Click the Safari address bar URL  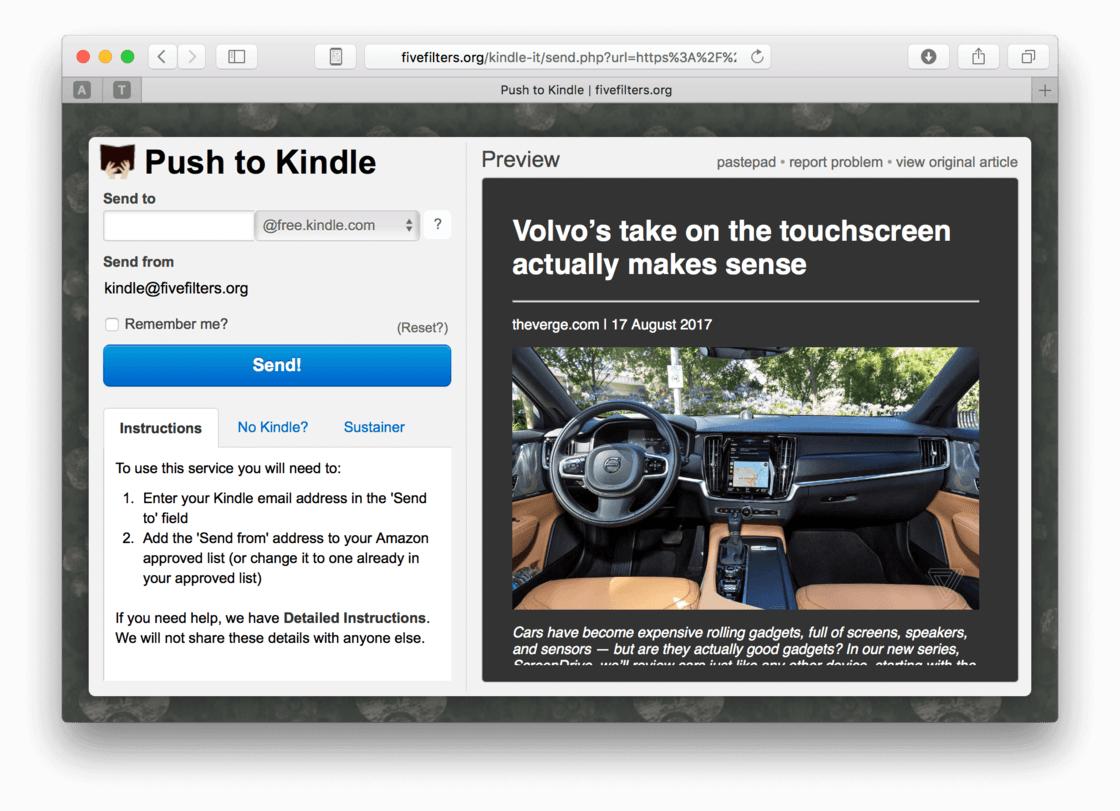click(x=569, y=57)
